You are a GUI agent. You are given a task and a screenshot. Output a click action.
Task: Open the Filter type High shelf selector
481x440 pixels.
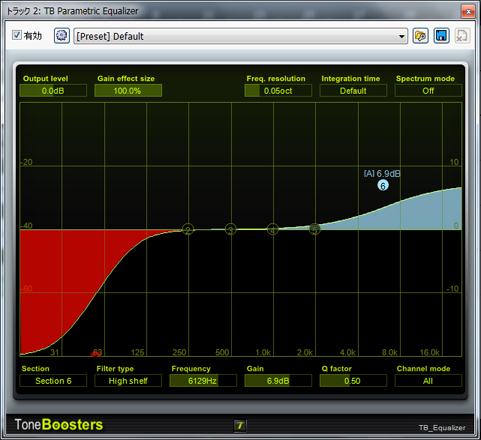tap(128, 381)
